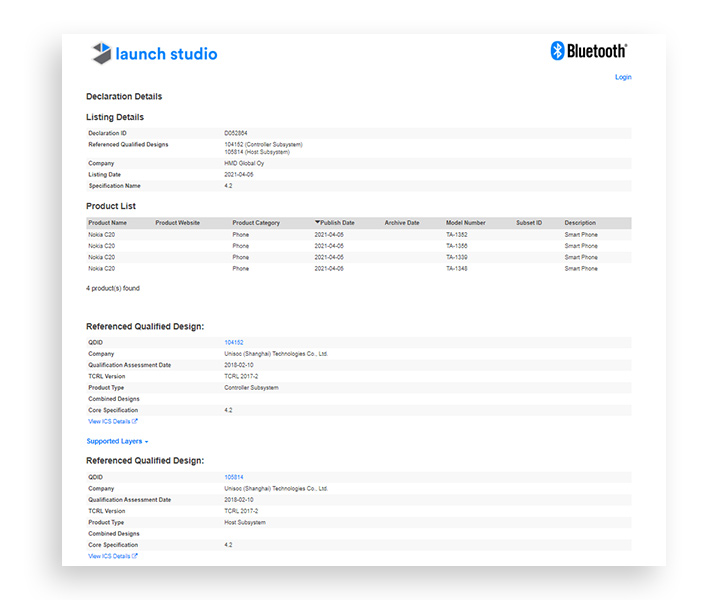Click '4 product(s) found' text
The width and height of the screenshot is (728, 600).
[113, 288]
